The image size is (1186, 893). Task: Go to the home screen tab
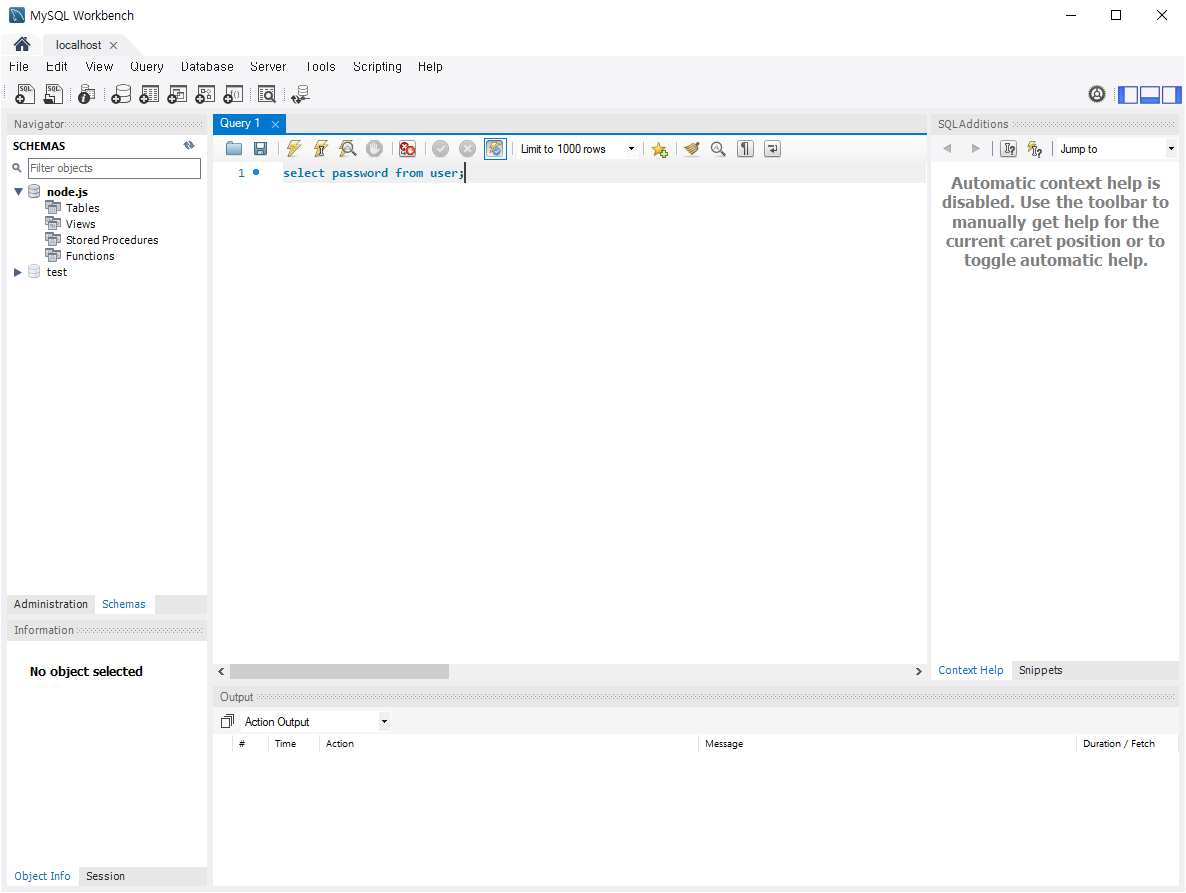[x=22, y=44]
